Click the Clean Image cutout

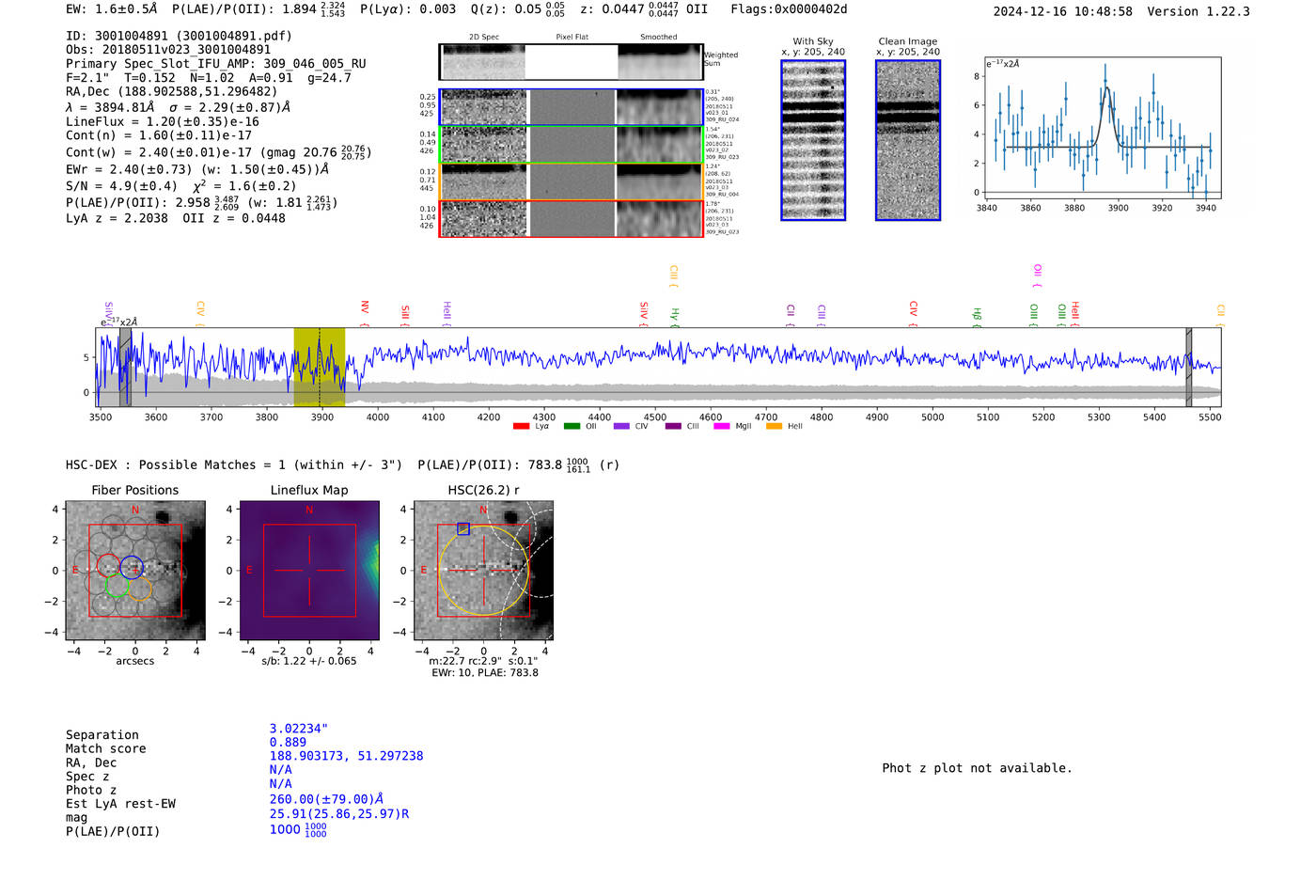click(x=908, y=140)
